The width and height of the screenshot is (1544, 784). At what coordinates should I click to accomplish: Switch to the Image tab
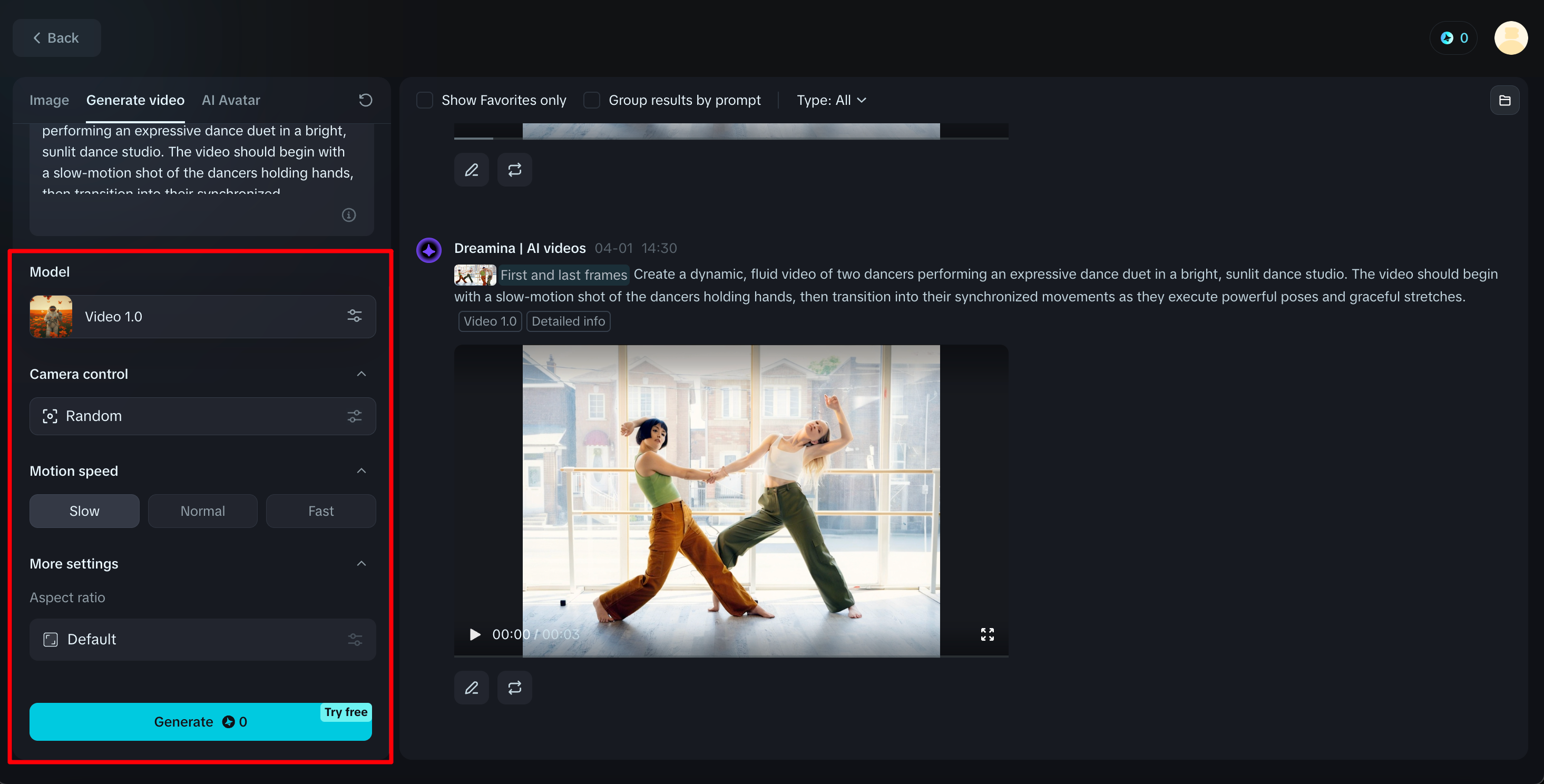49,100
